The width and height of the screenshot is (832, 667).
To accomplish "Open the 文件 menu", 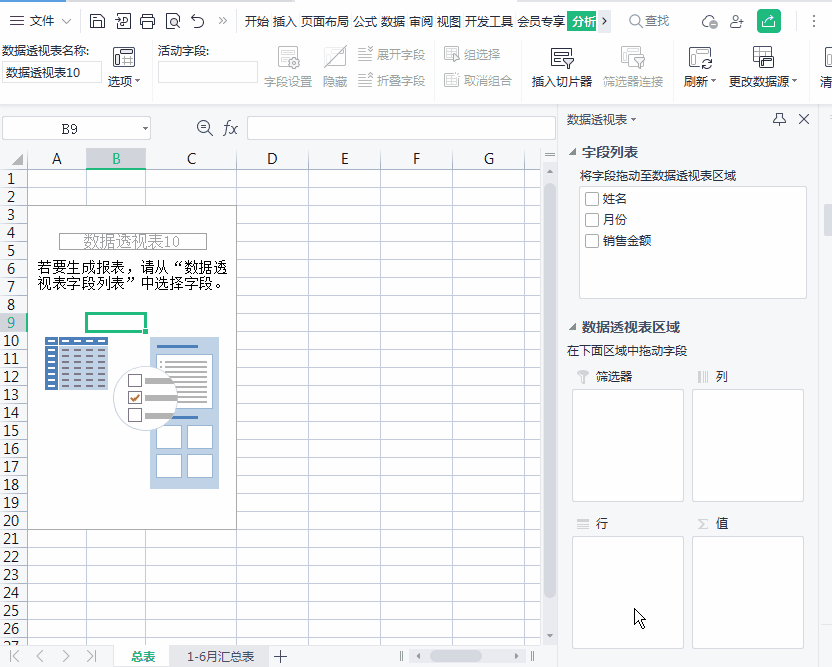I will pos(40,21).
